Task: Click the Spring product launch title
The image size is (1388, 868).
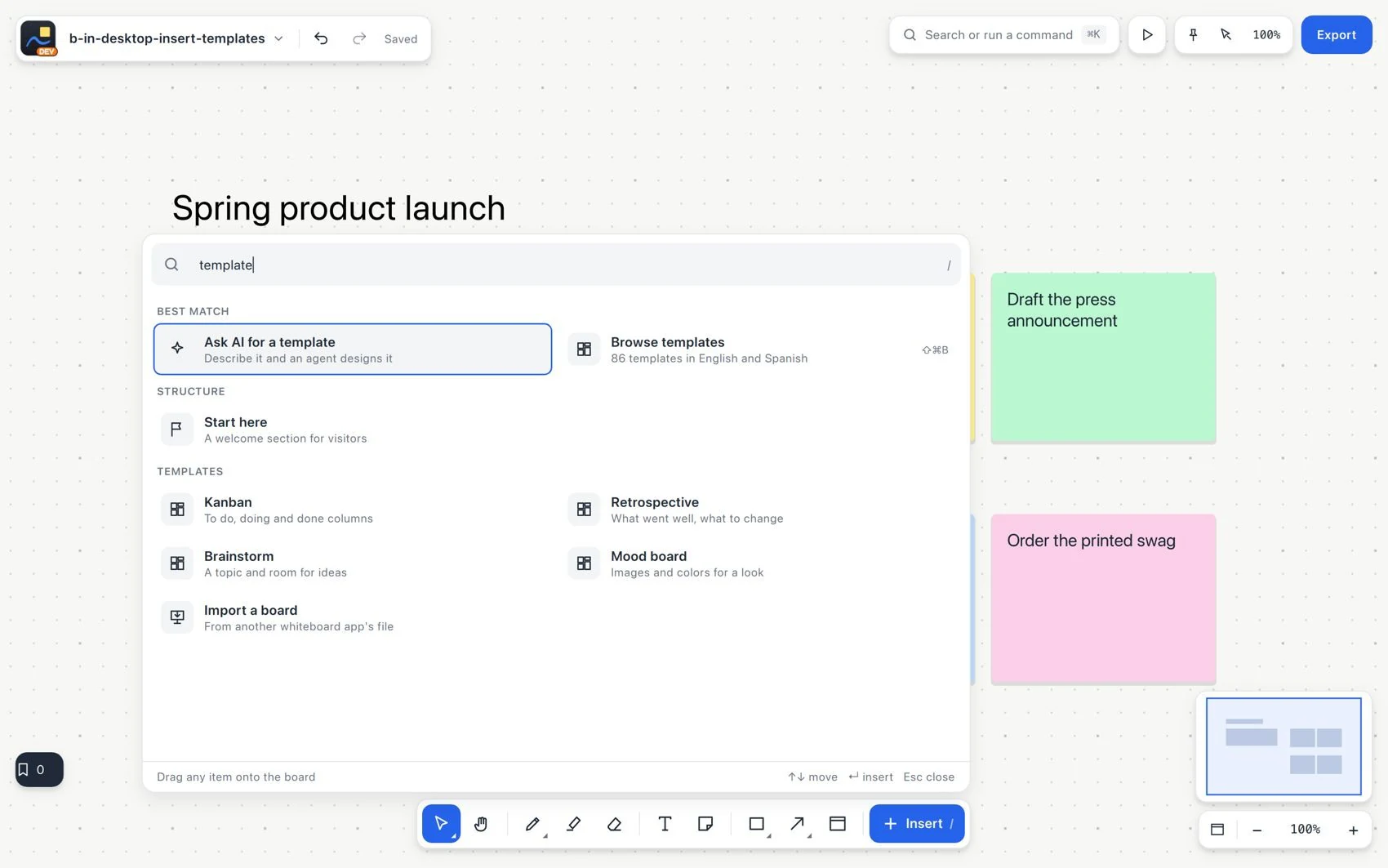Action: tap(339, 208)
